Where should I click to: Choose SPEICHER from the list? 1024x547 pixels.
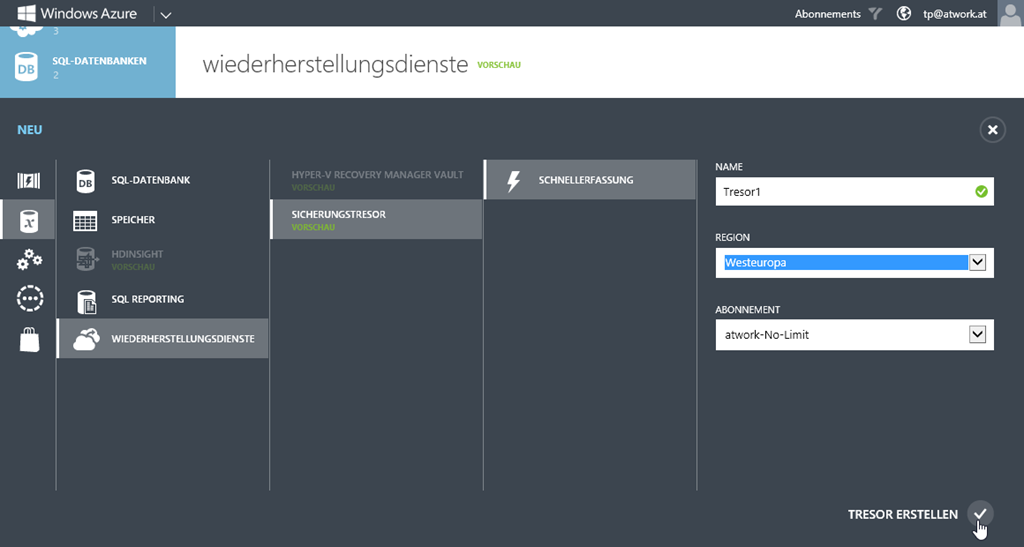163,220
